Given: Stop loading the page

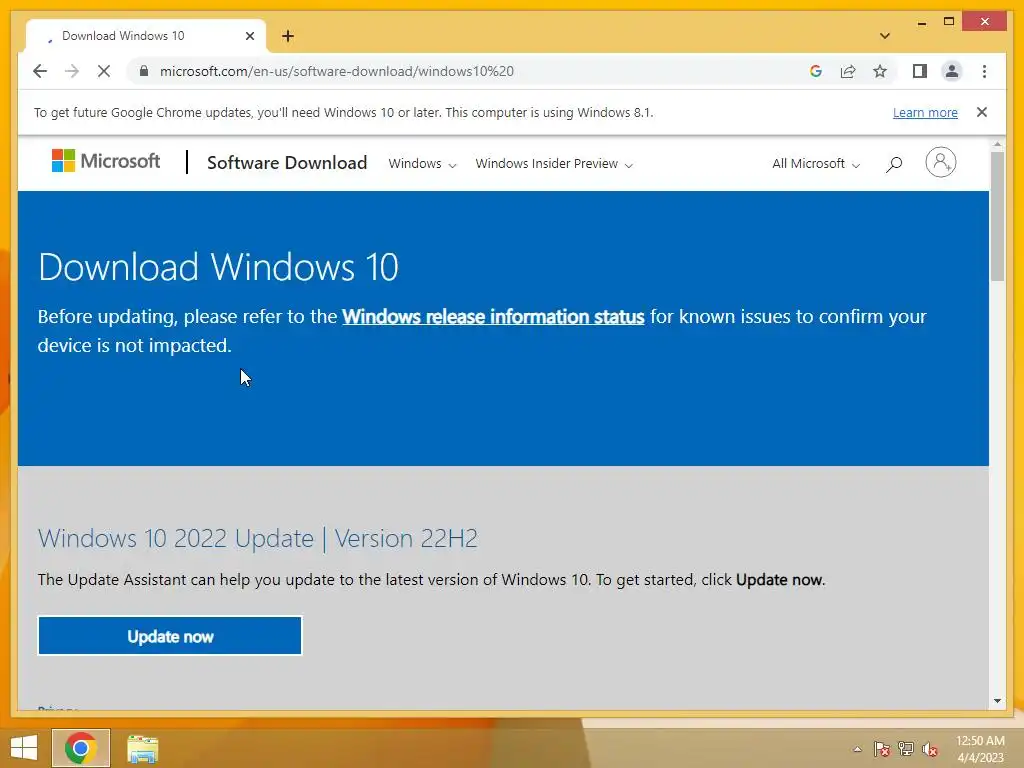Looking at the screenshot, I should tap(104, 71).
